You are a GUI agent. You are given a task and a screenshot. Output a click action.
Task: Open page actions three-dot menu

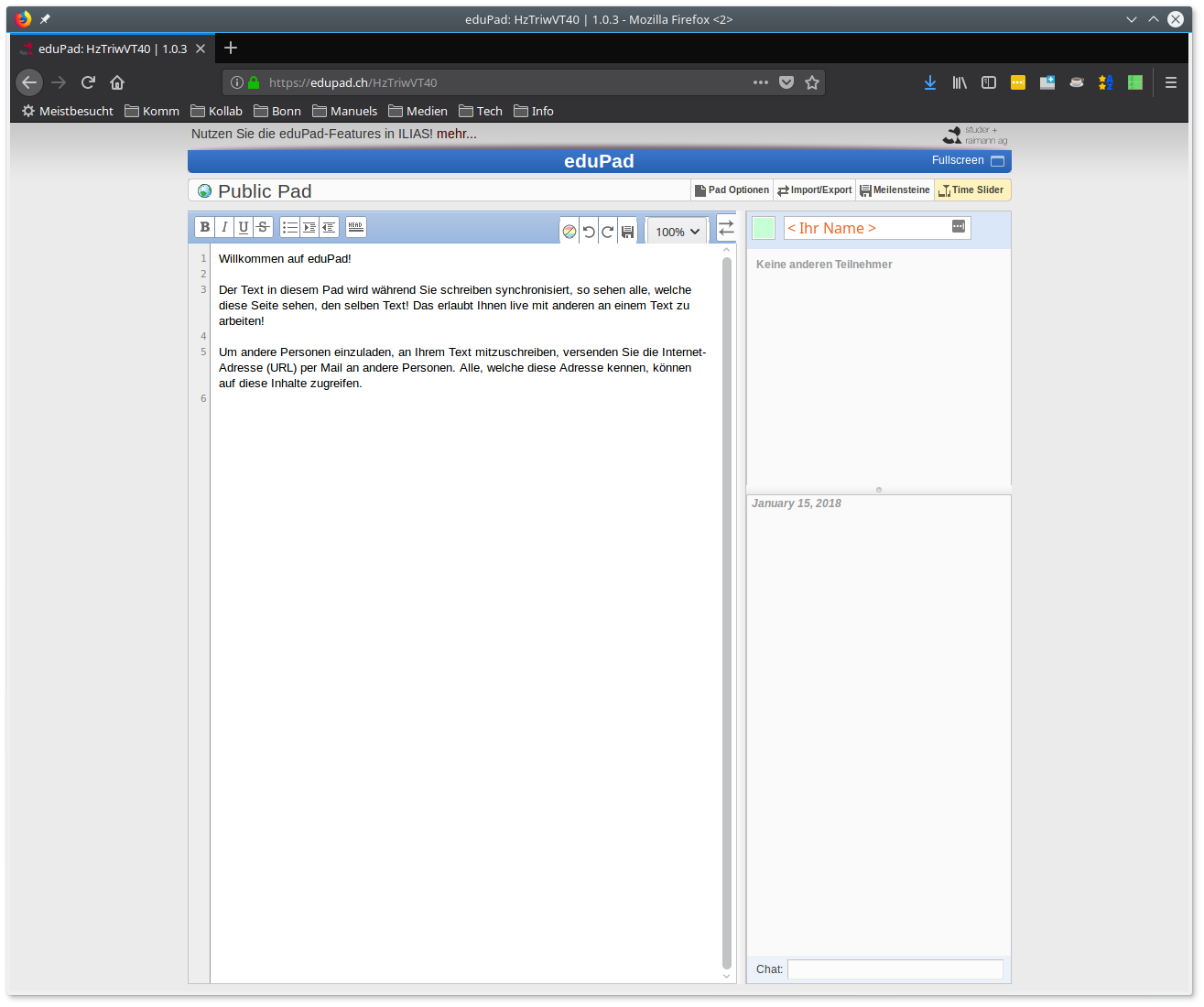point(761,82)
